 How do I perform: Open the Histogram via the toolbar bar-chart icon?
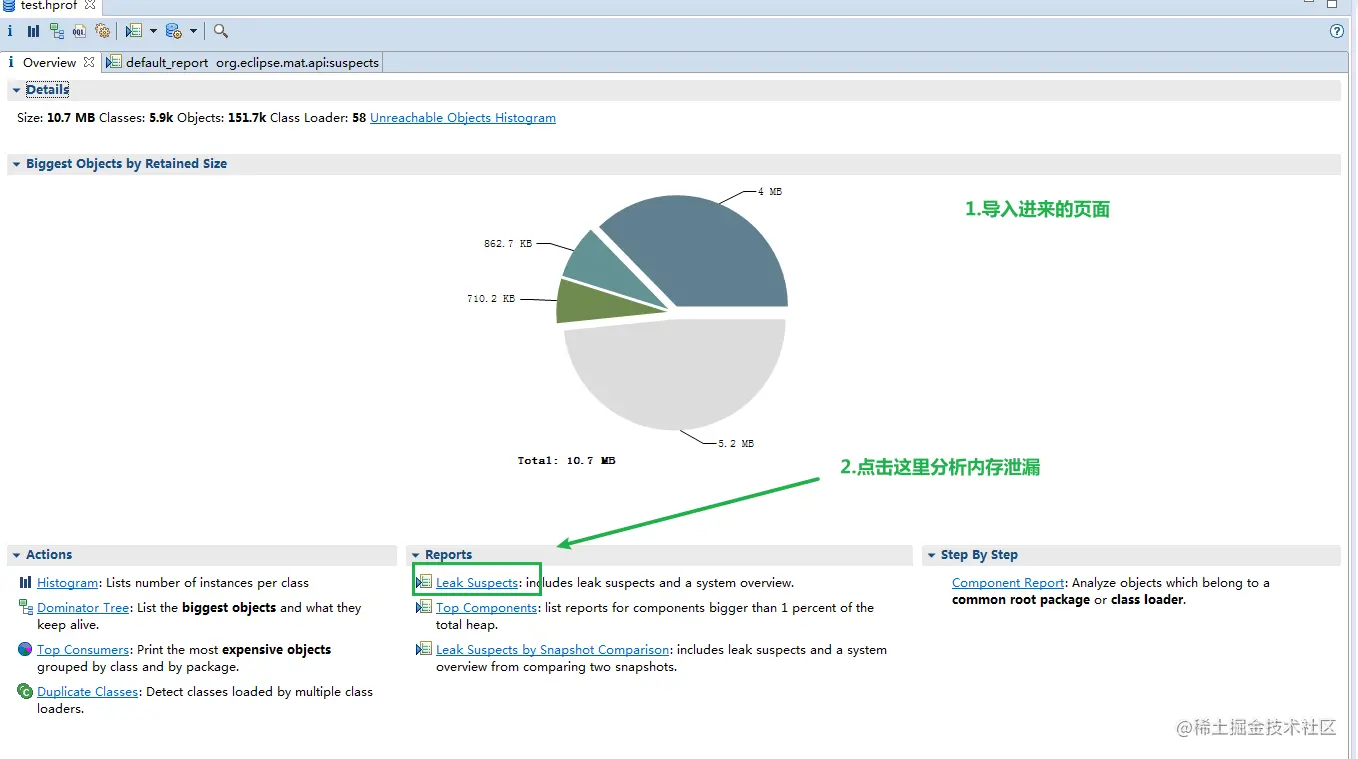[33, 31]
